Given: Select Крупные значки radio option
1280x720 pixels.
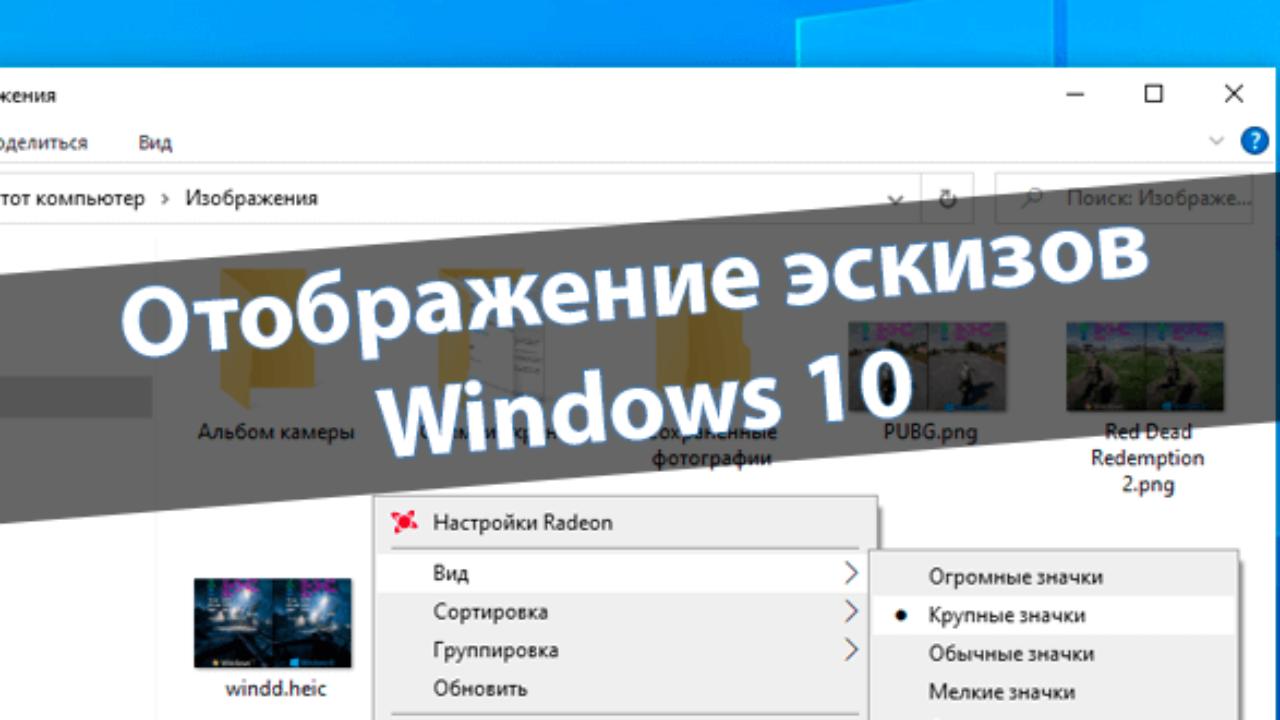Looking at the screenshot, I should coord(1054,615).
